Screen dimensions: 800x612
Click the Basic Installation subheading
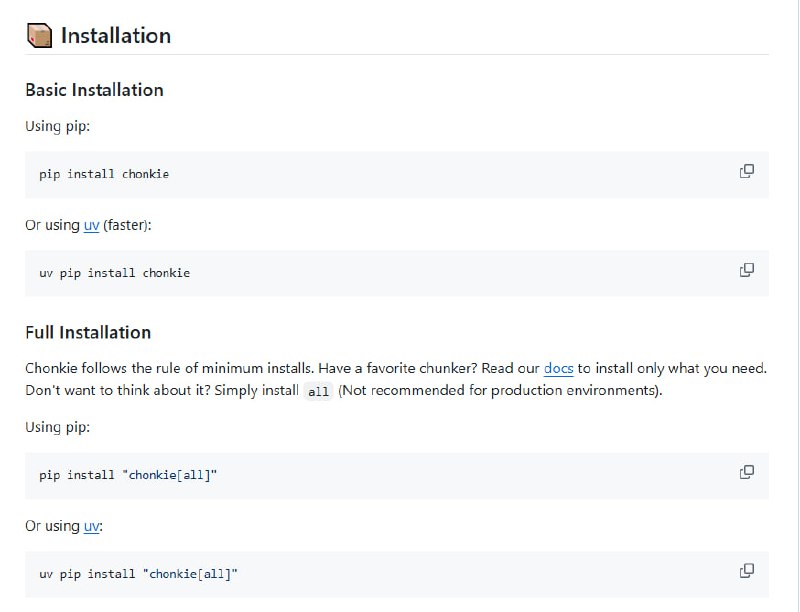(x=94, y=90)
